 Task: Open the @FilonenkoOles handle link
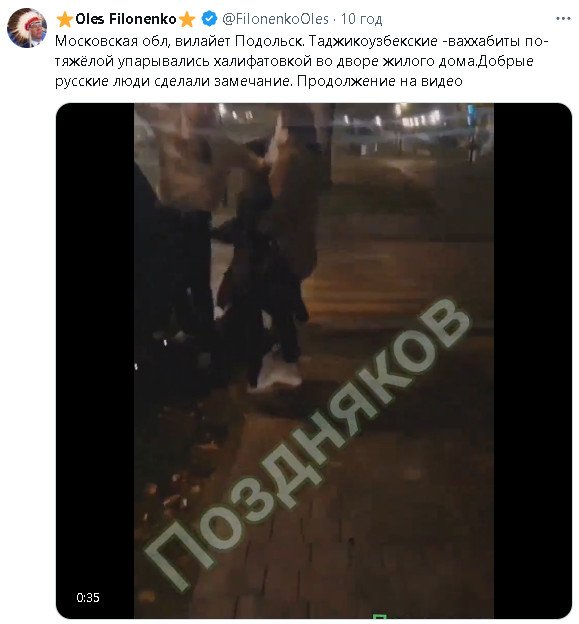click(275, 19)
